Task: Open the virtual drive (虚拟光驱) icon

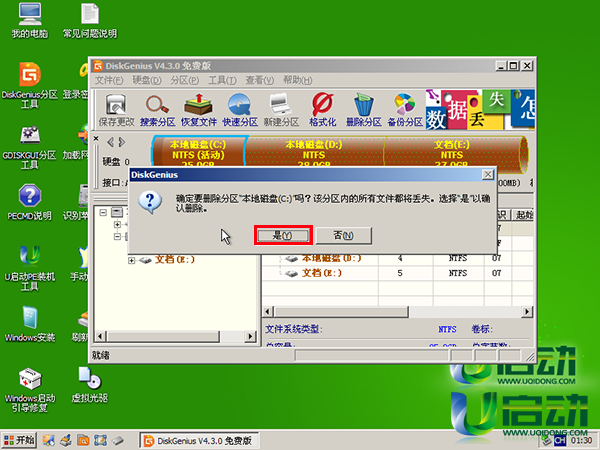Action: (x=90, y=385)
